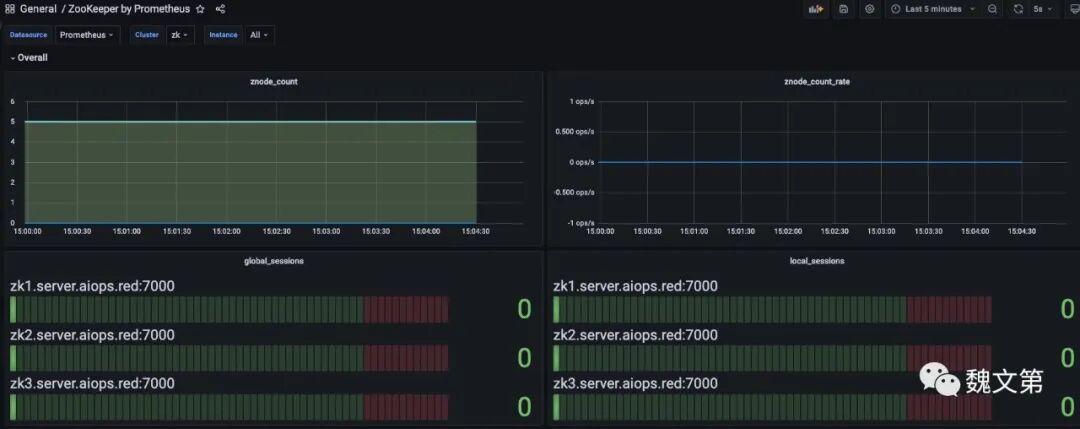Click the Cluster variable label

pyautogui.click(x=147, y=34)
